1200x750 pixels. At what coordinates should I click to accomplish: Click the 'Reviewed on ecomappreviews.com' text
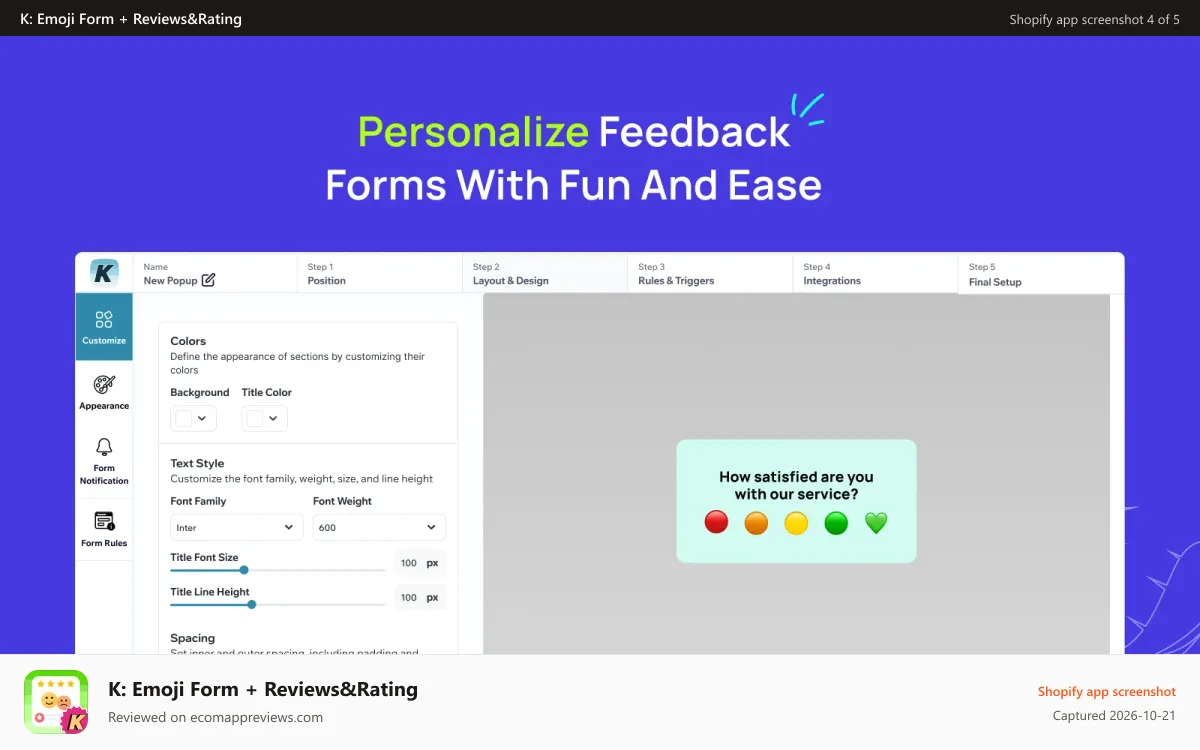tap(215, 717)
